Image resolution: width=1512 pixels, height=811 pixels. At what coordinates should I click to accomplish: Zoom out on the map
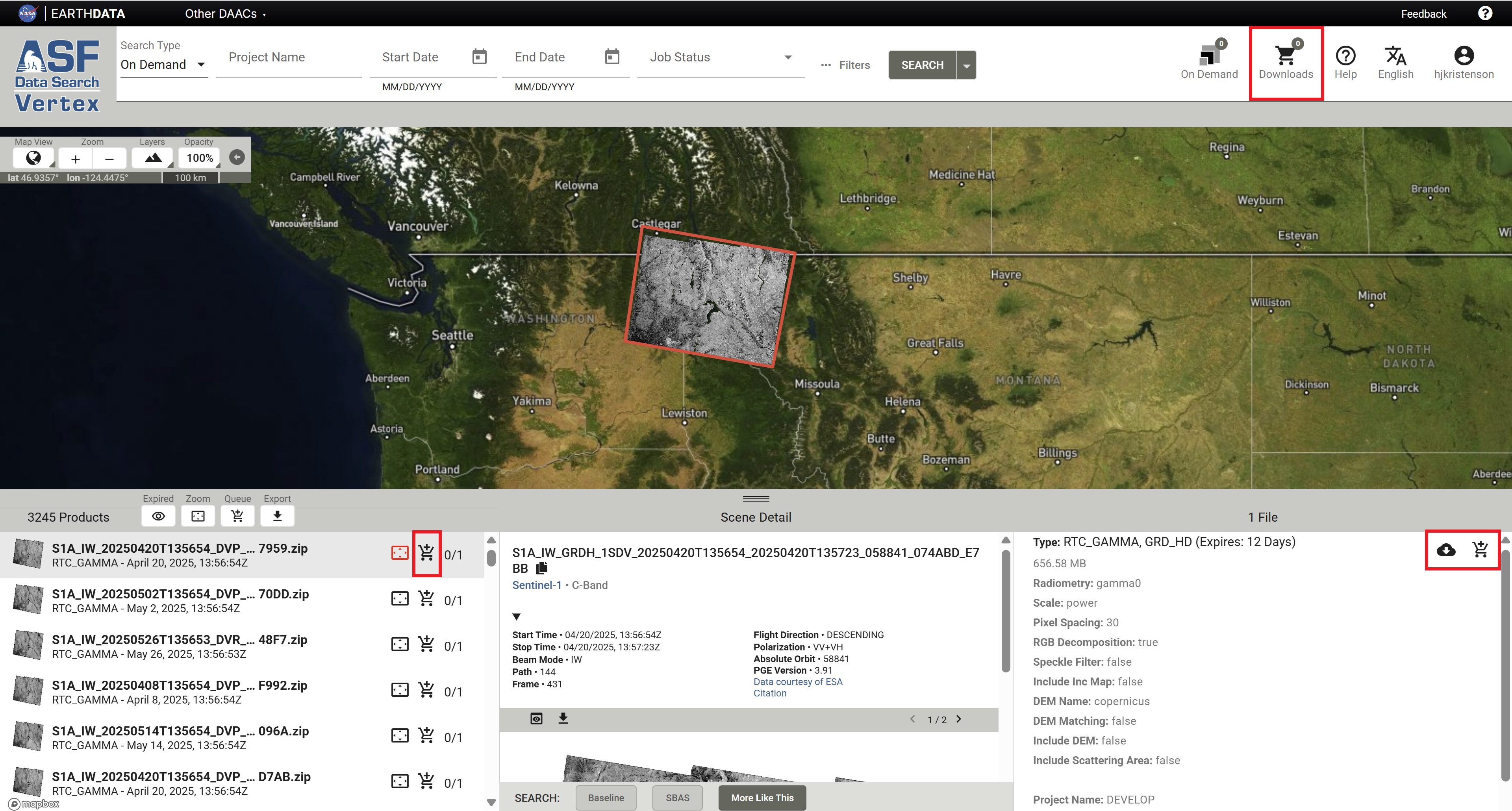click(109, 158)
